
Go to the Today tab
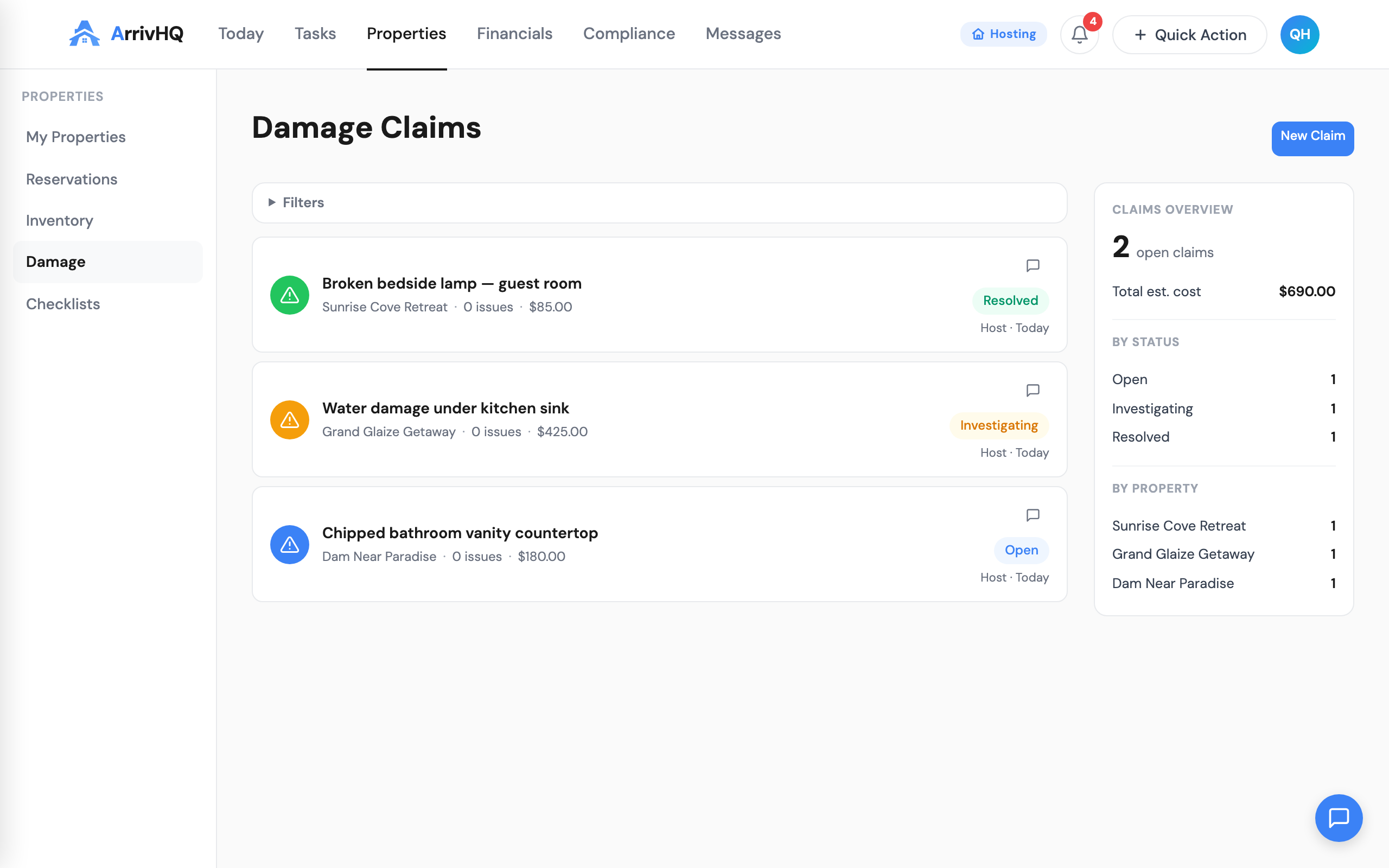click(x=241, y=34)
